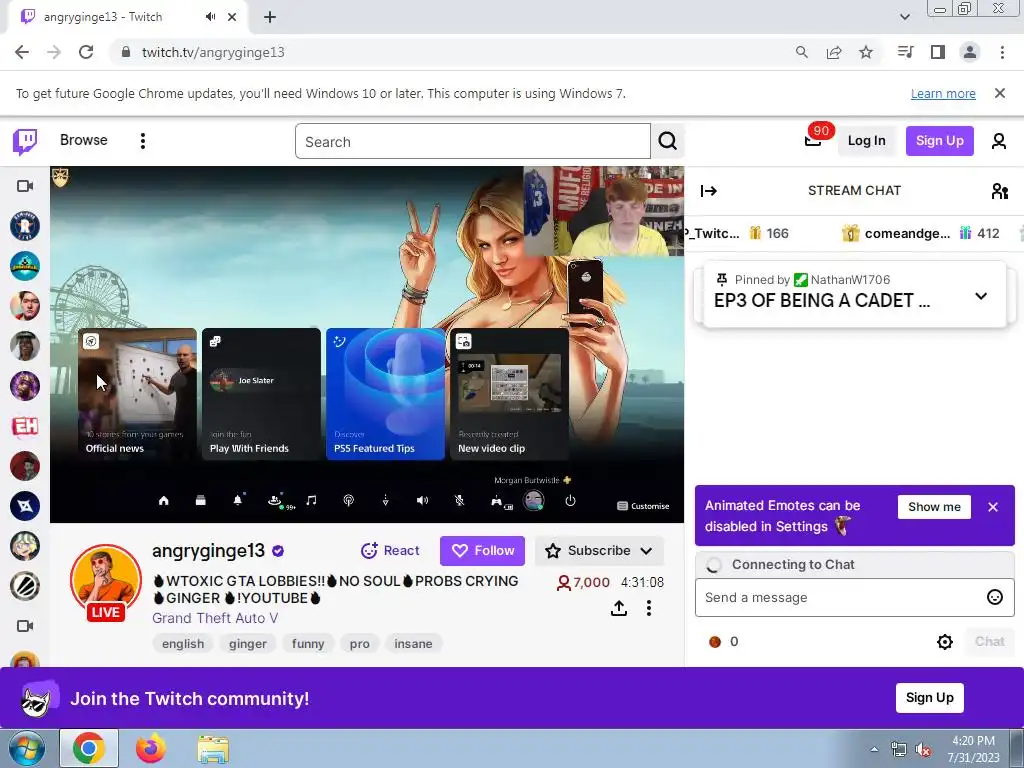Click the PS5 Featured Tips card
1024x768 pixels.
click(385, 394)
